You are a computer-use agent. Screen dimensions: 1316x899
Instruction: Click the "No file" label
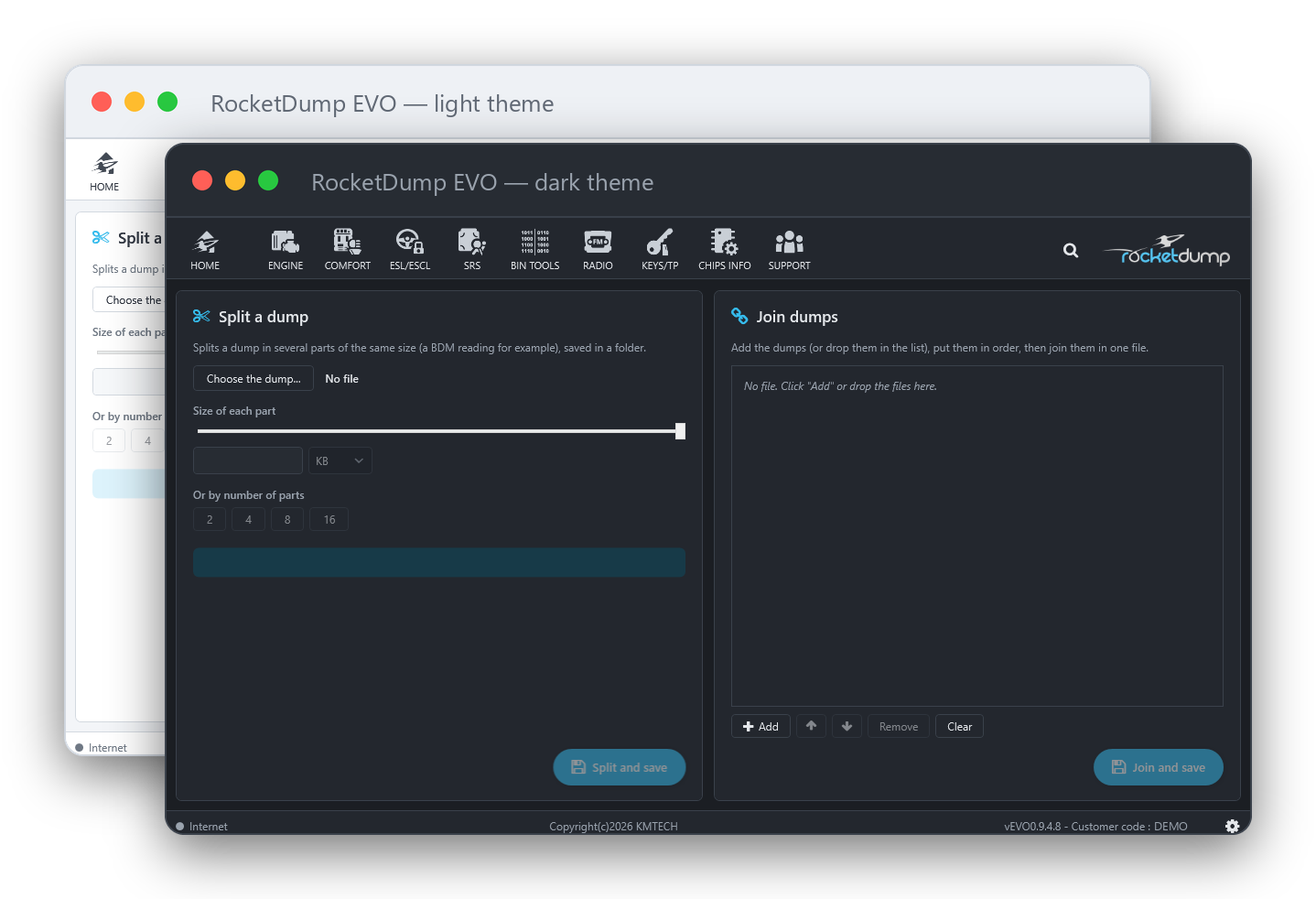(x=342, y=379)
